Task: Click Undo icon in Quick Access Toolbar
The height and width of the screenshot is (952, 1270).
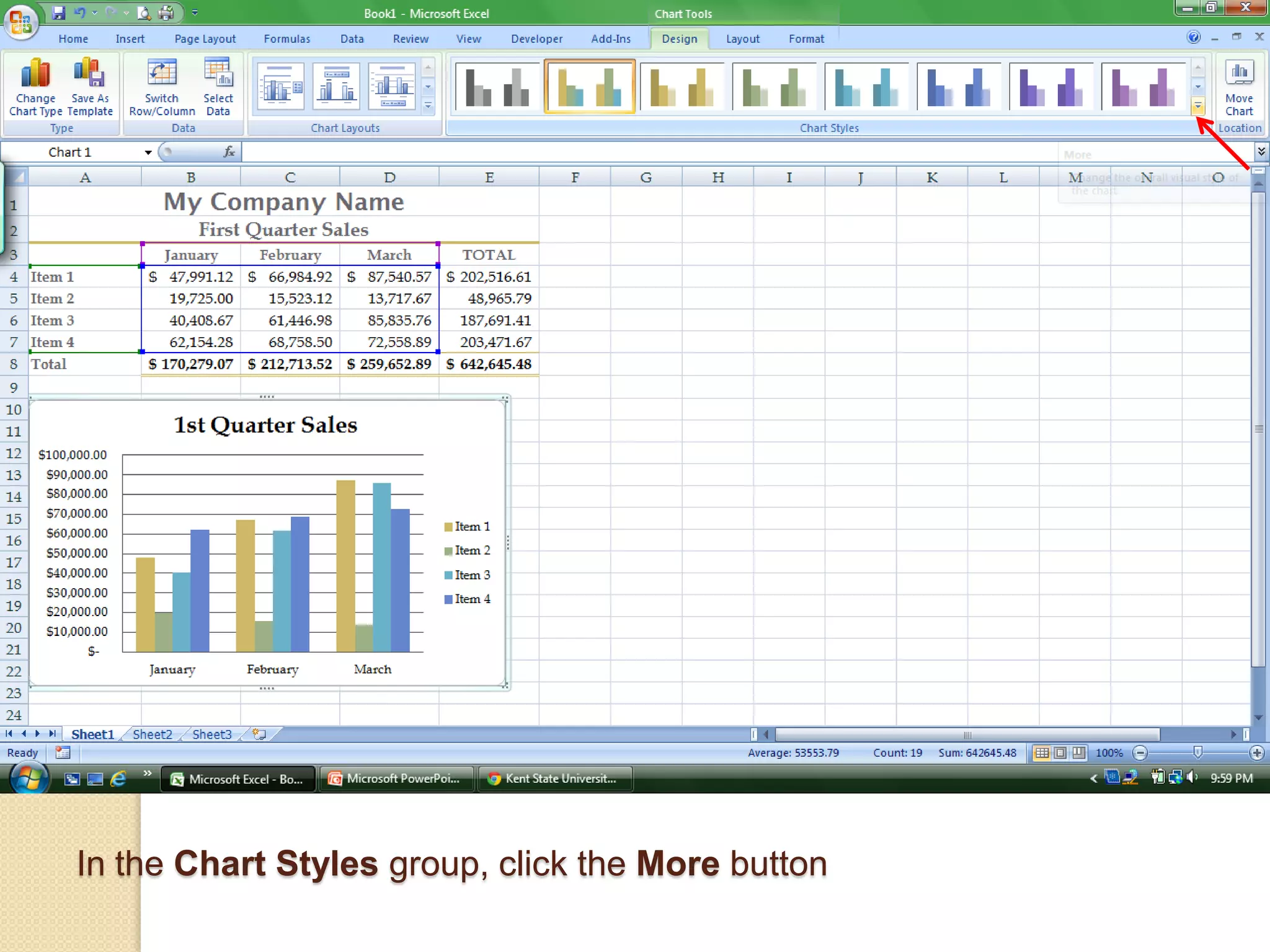Action: point(79,12)
